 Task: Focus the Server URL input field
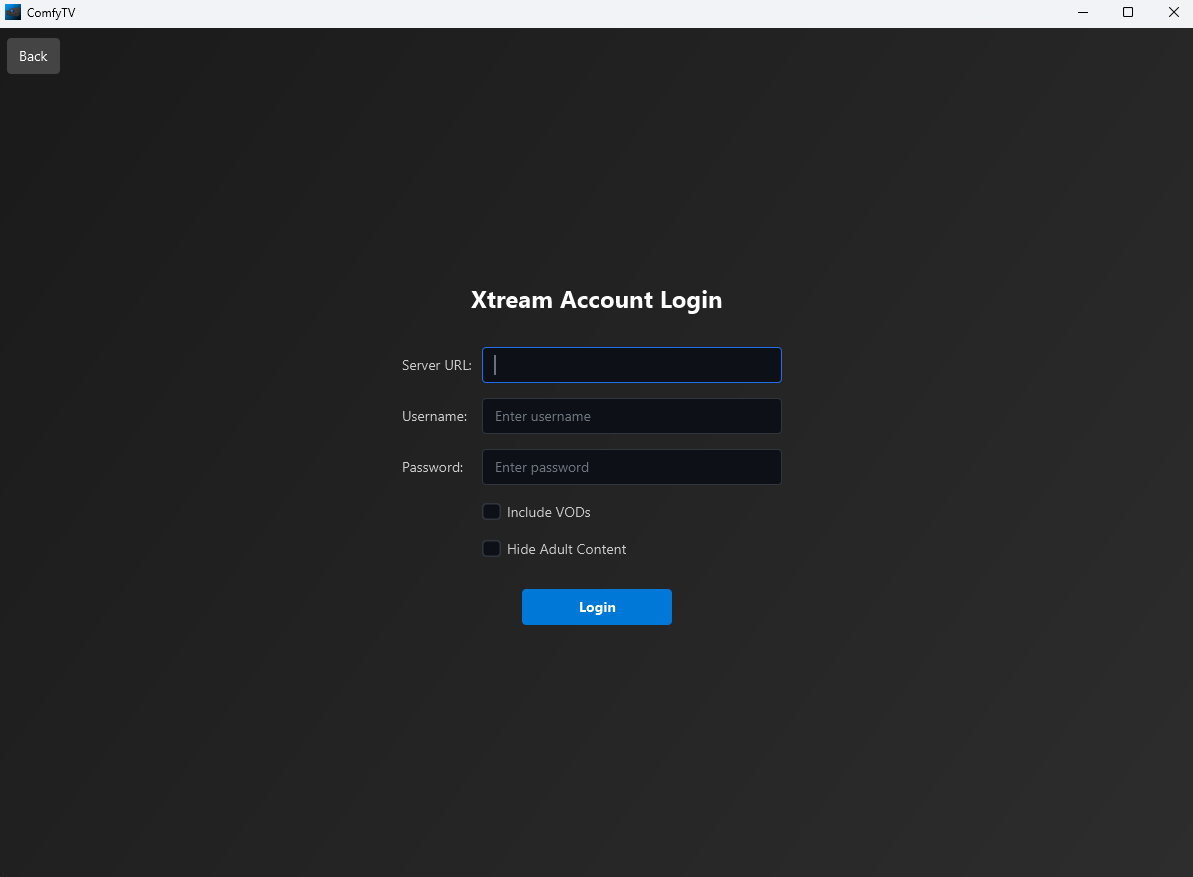(x=631, y=365)
